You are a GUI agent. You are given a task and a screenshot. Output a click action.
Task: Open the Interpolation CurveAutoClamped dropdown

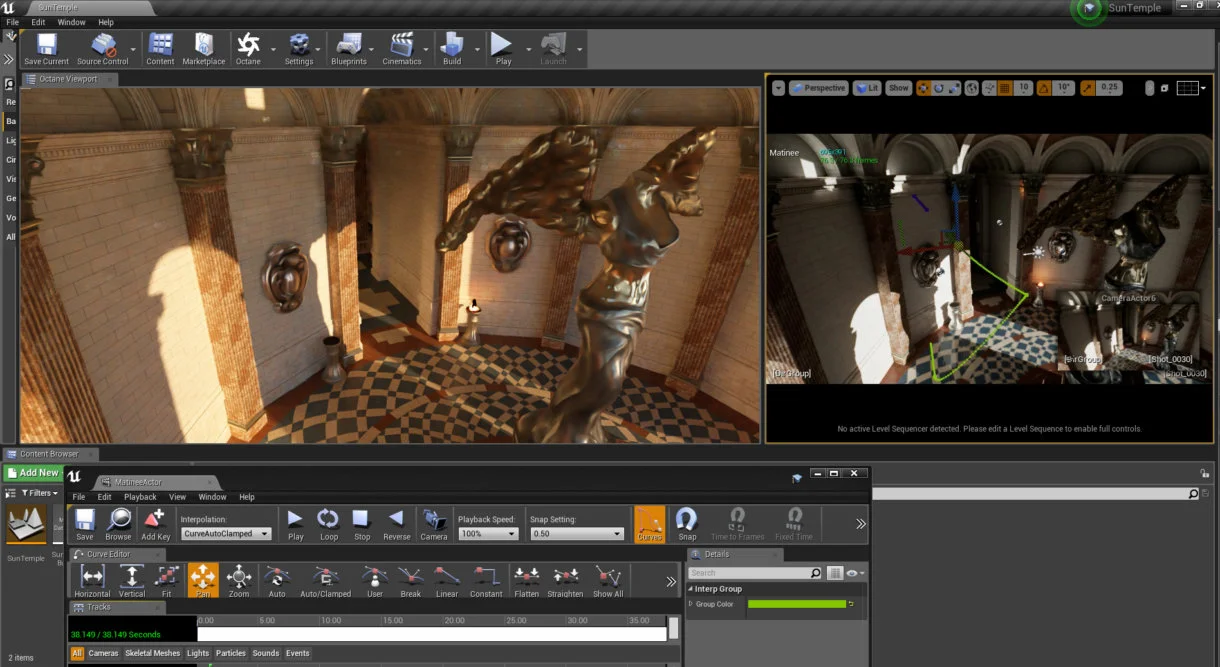[x=227, y=534]
